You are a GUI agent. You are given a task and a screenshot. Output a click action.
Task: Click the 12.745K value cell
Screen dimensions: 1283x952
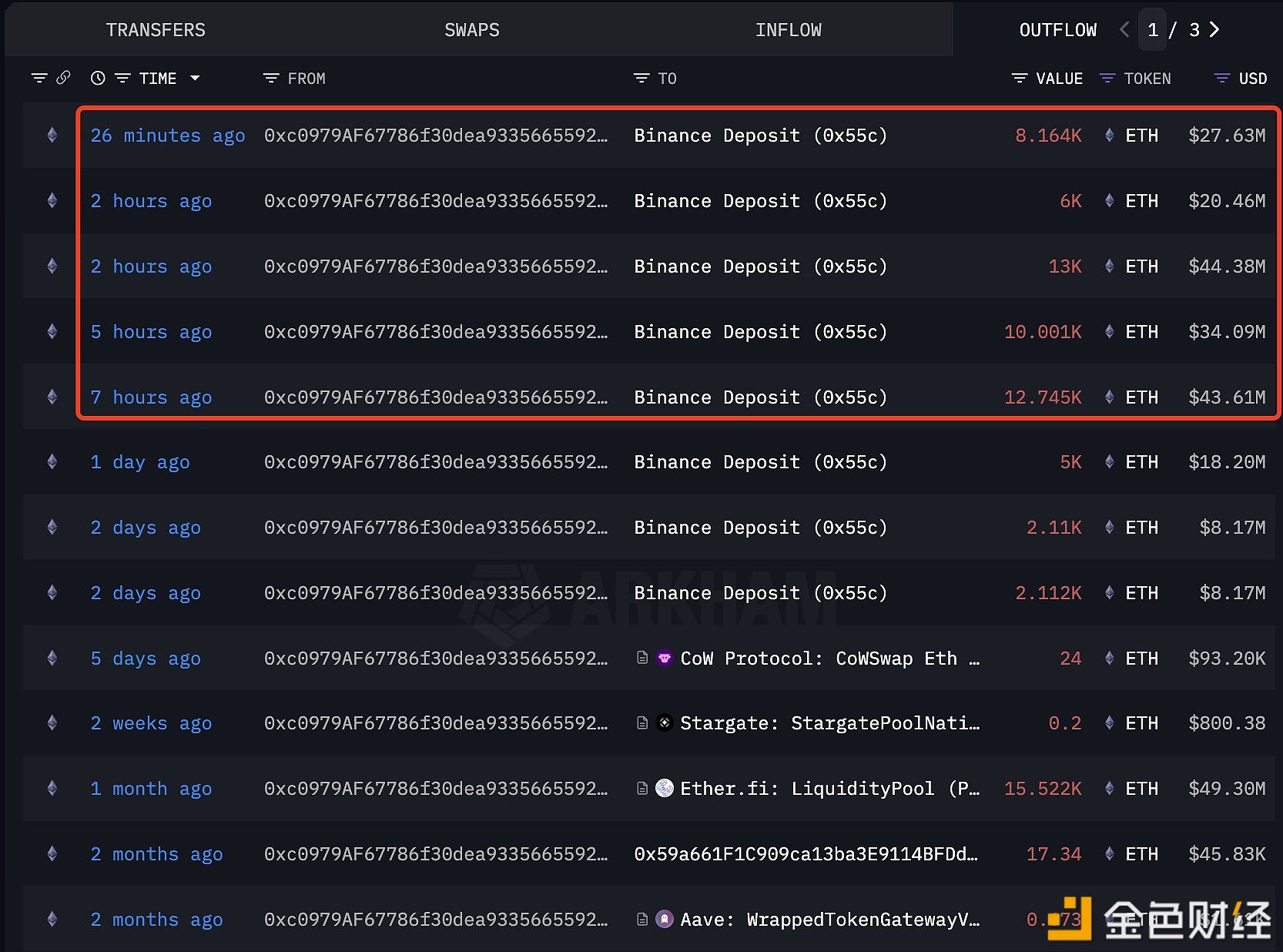click(1043, 397)
